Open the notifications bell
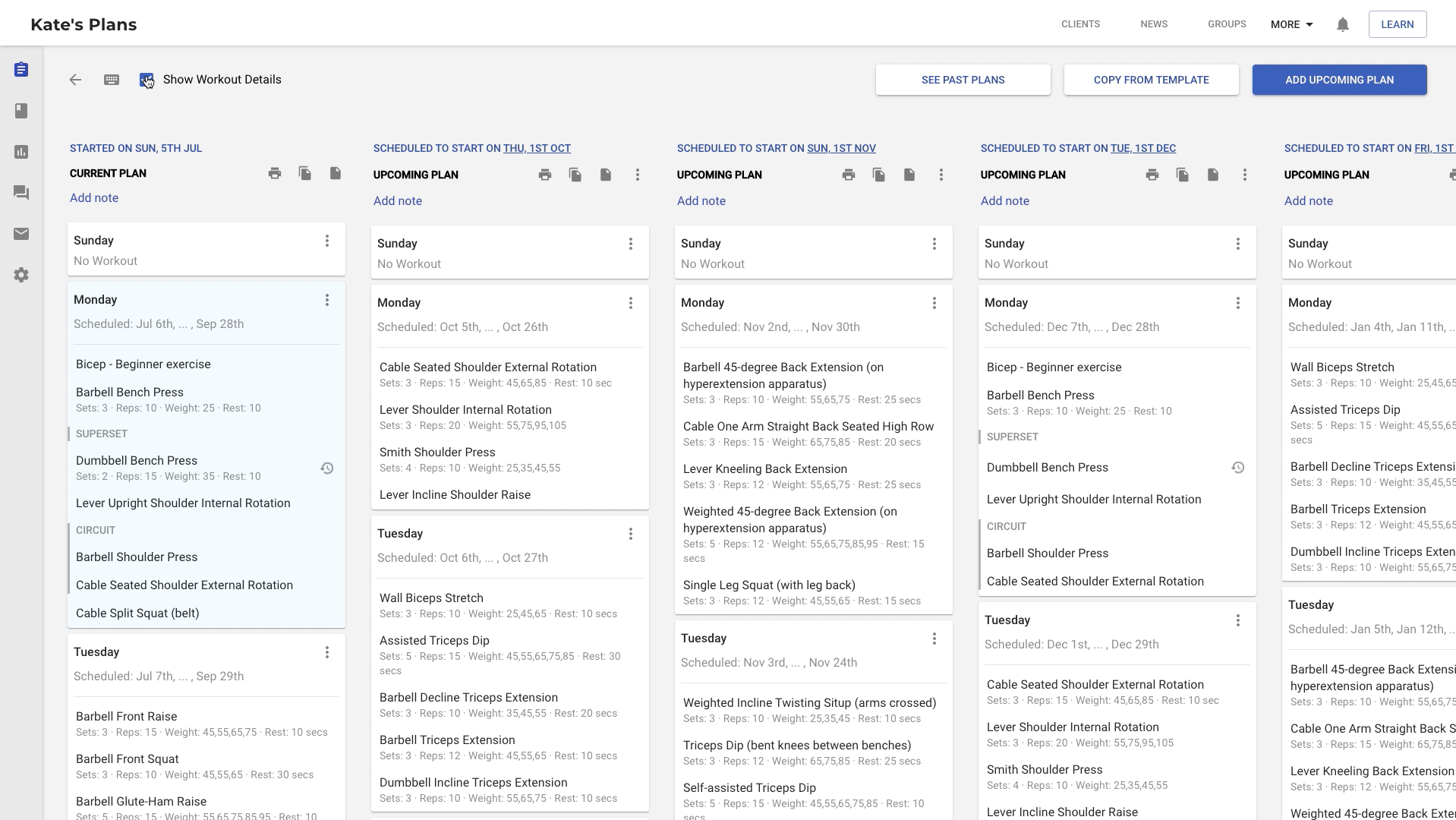Image resolution: width=1456 pixels, height=820 pixels. (x=1342, y=24)
